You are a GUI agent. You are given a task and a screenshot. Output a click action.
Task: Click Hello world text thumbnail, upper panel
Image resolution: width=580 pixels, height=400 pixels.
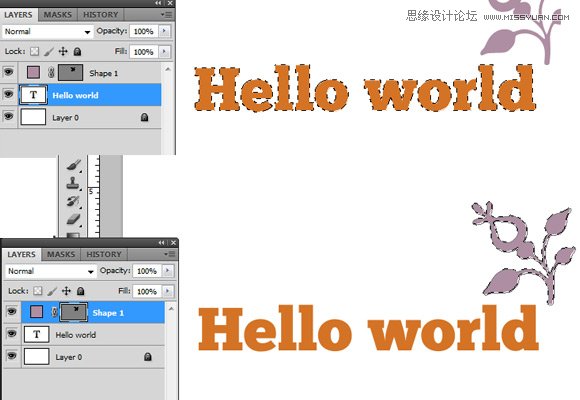[33, 95]
